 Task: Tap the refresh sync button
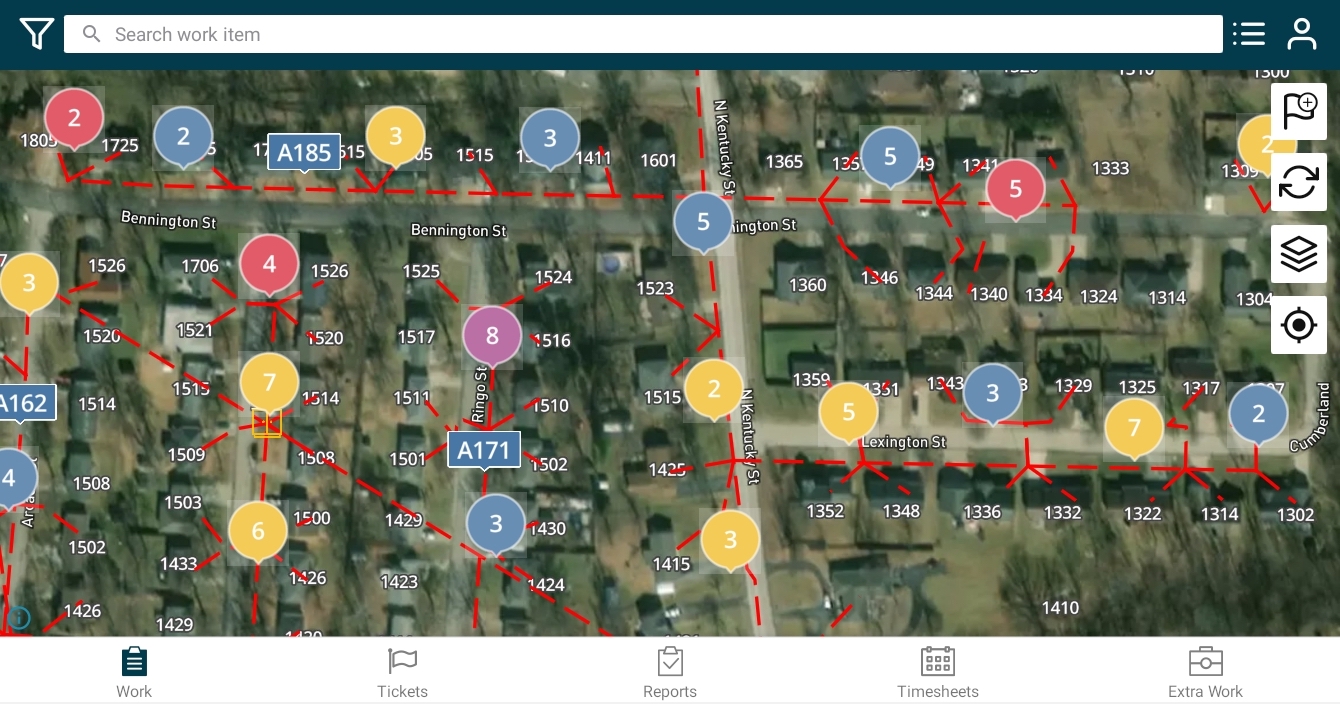tap(1299, 182)
